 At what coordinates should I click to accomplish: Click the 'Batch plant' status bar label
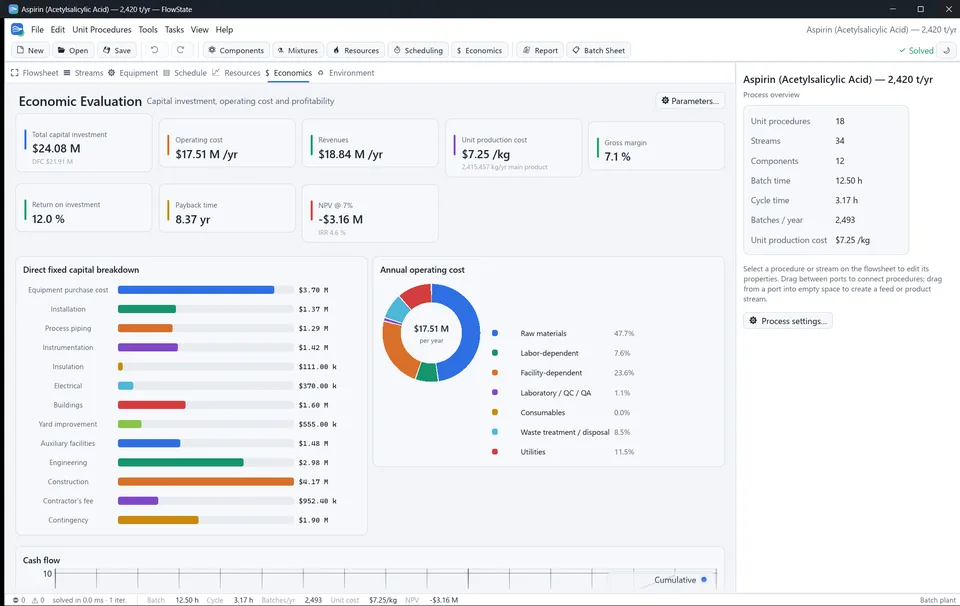[937, 600]
